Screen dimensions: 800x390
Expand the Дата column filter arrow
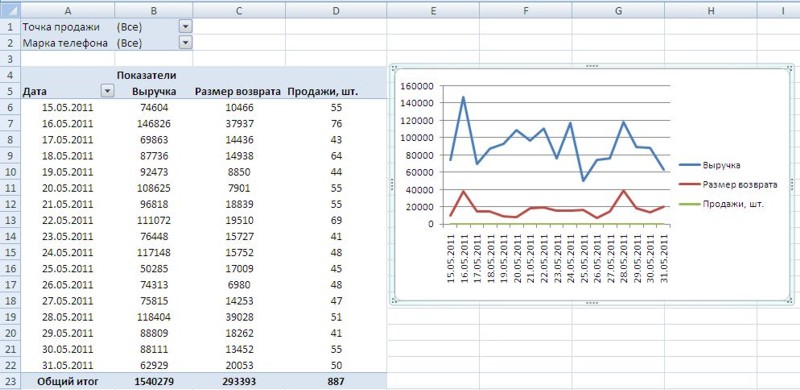coord(107,91)
